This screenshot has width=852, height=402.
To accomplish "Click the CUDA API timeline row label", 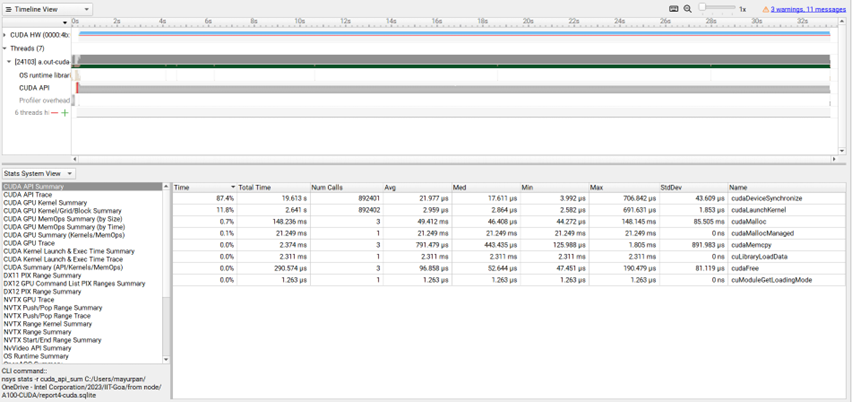I will pos(35,87).
